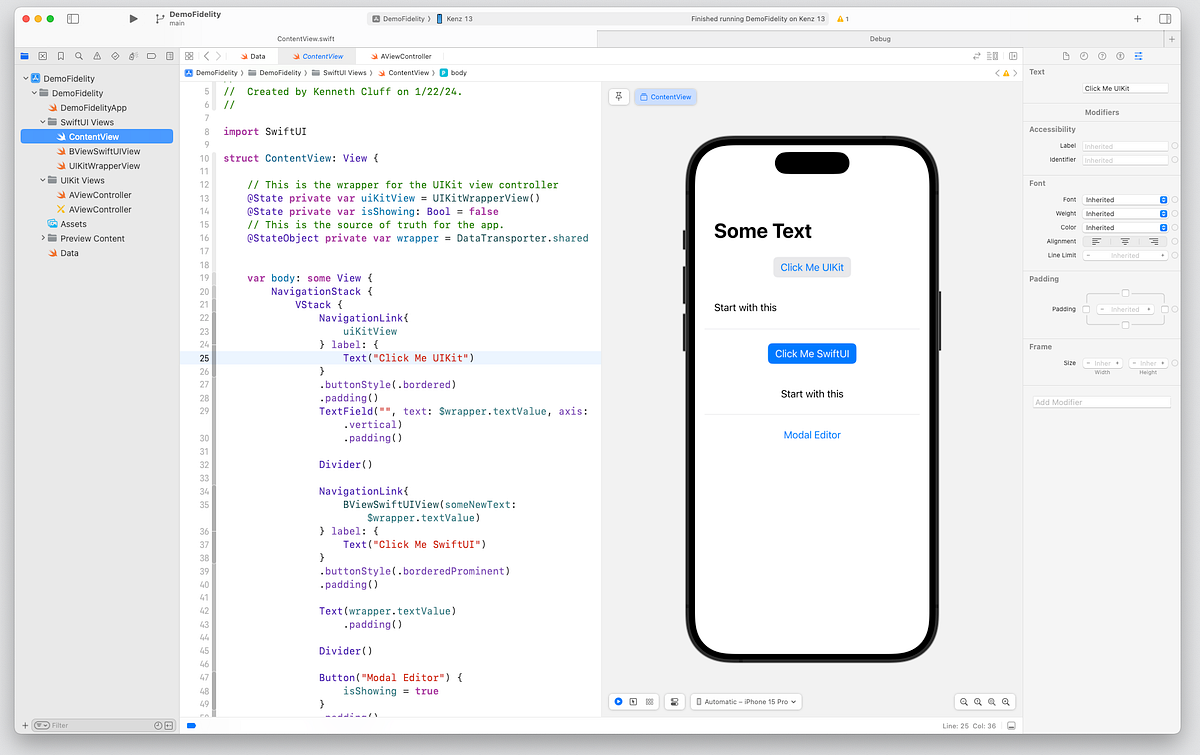This screenshot has width=1200, height=755.
Task: Open the Project navigator folder icon
Action: coord(24,57)
